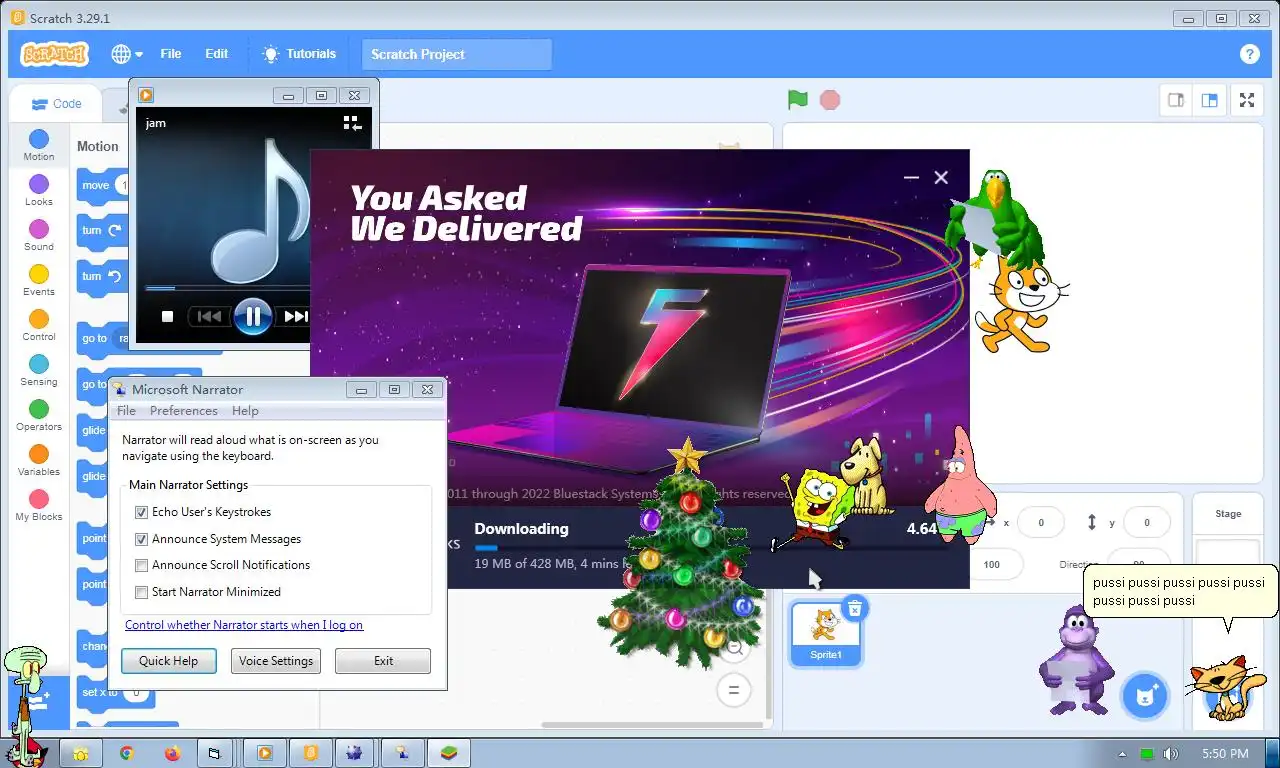
Task: Select the Variables block category
Action: tap(39, 461)
